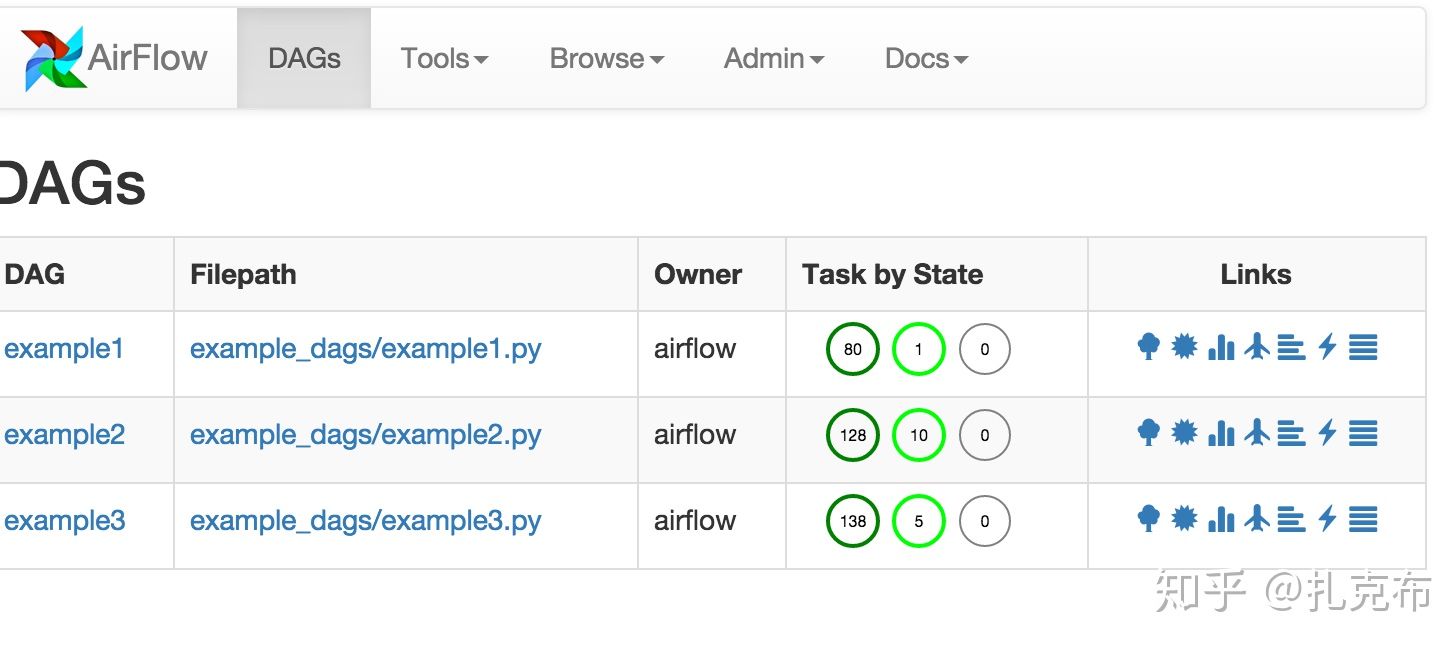1440x652 pixels.
Task: Click the 138 success tasks circle for example3
Action: [852, 521]
